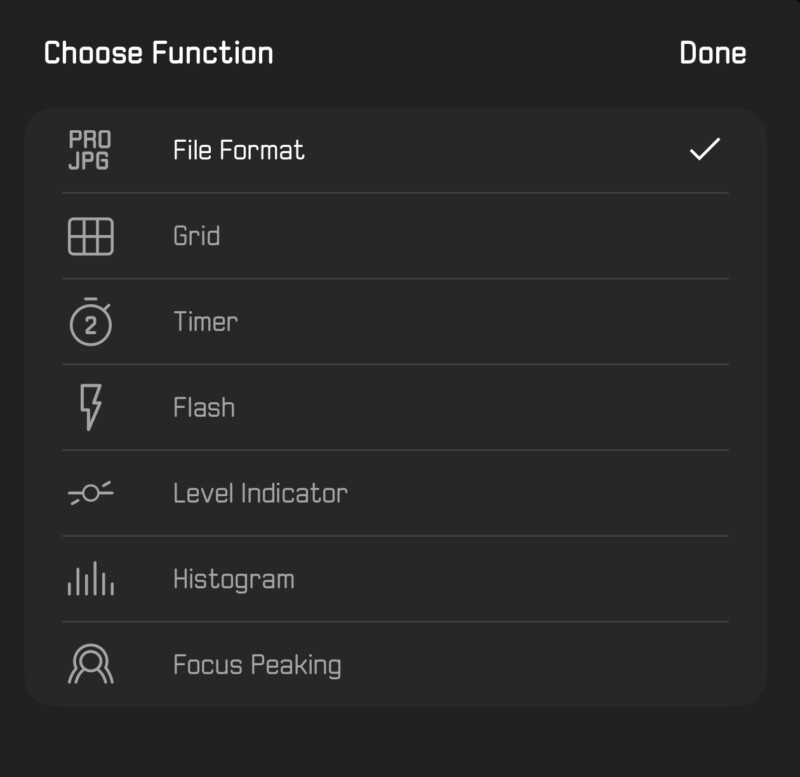Enable Grid as the chosen function
Viewport: 800px width, 777px height.
pyautogui.click(x=400, y=235)
